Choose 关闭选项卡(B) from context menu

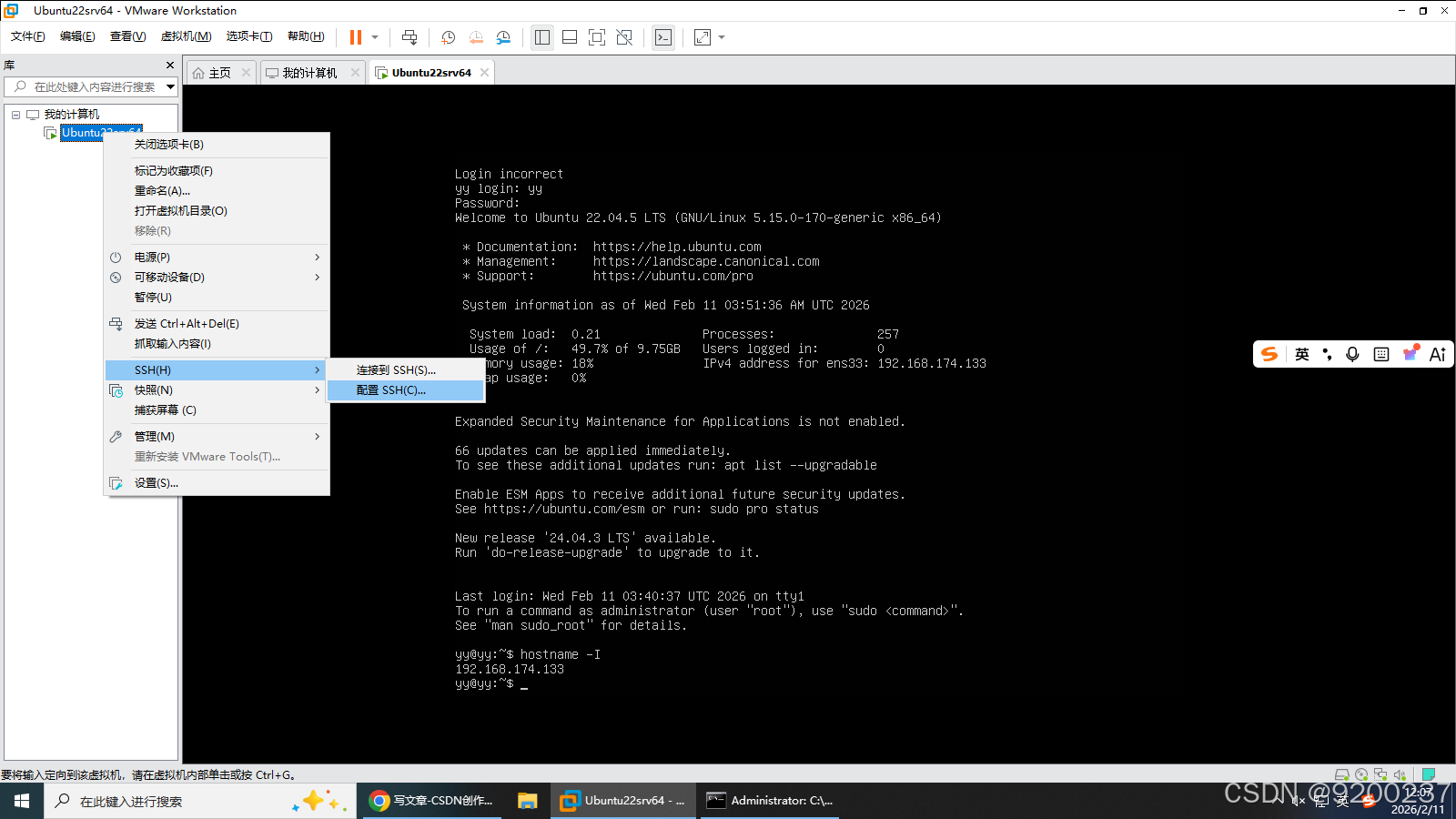click(169, 145)
